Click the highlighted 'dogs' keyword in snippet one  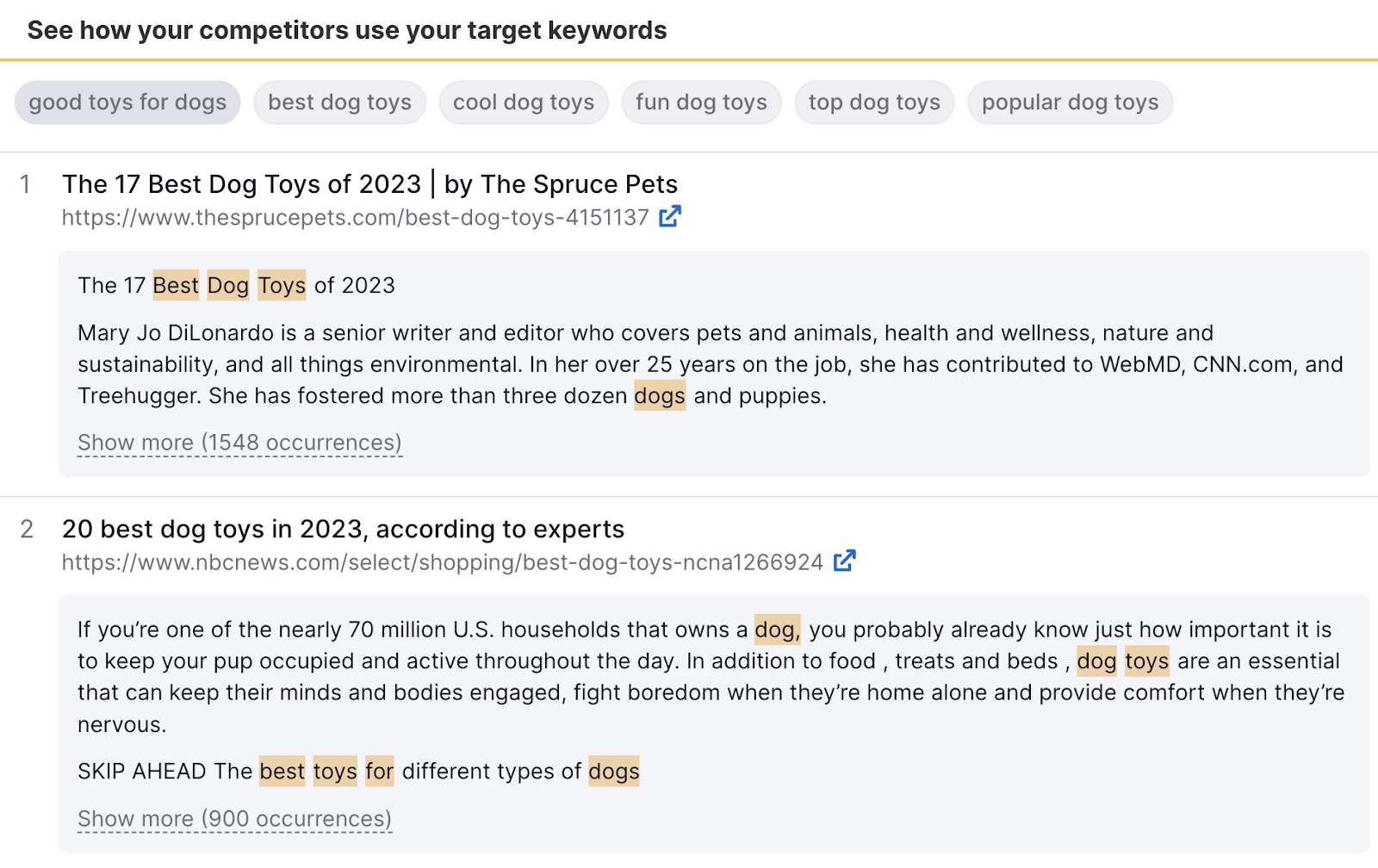tap(659, 395)
